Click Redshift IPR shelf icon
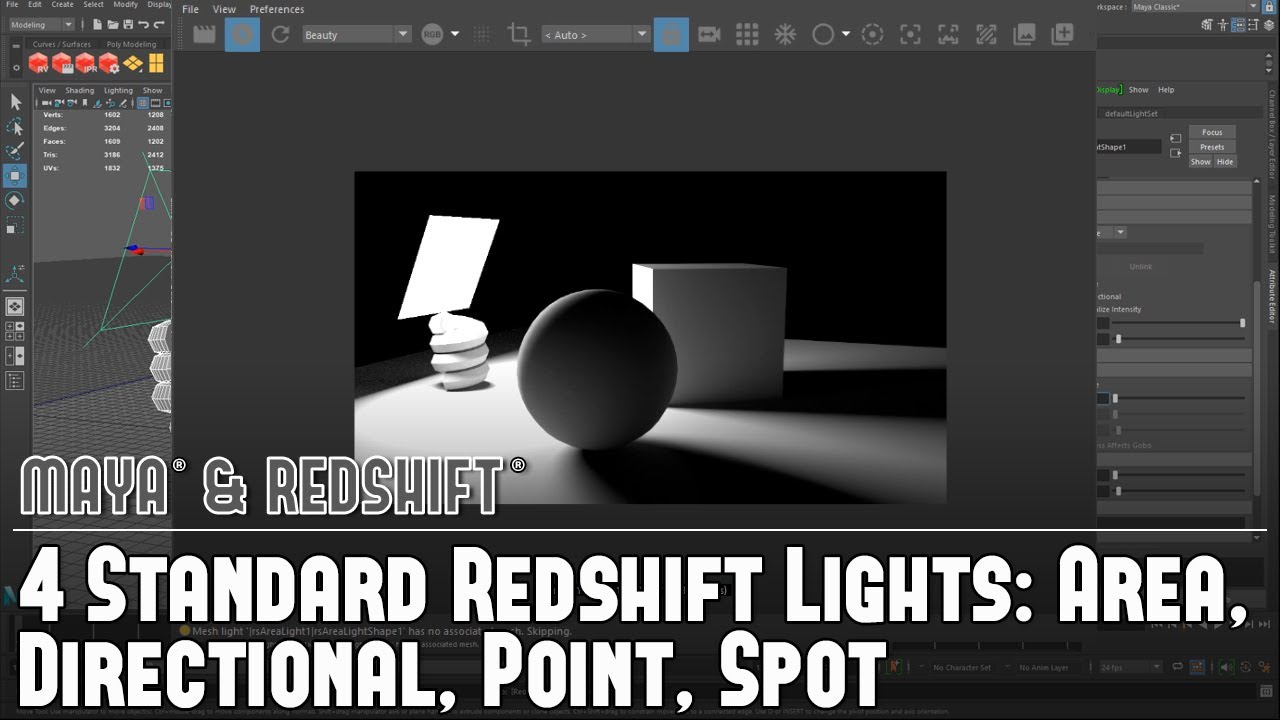Screen dimensions: 1280x720 [86, 63]
